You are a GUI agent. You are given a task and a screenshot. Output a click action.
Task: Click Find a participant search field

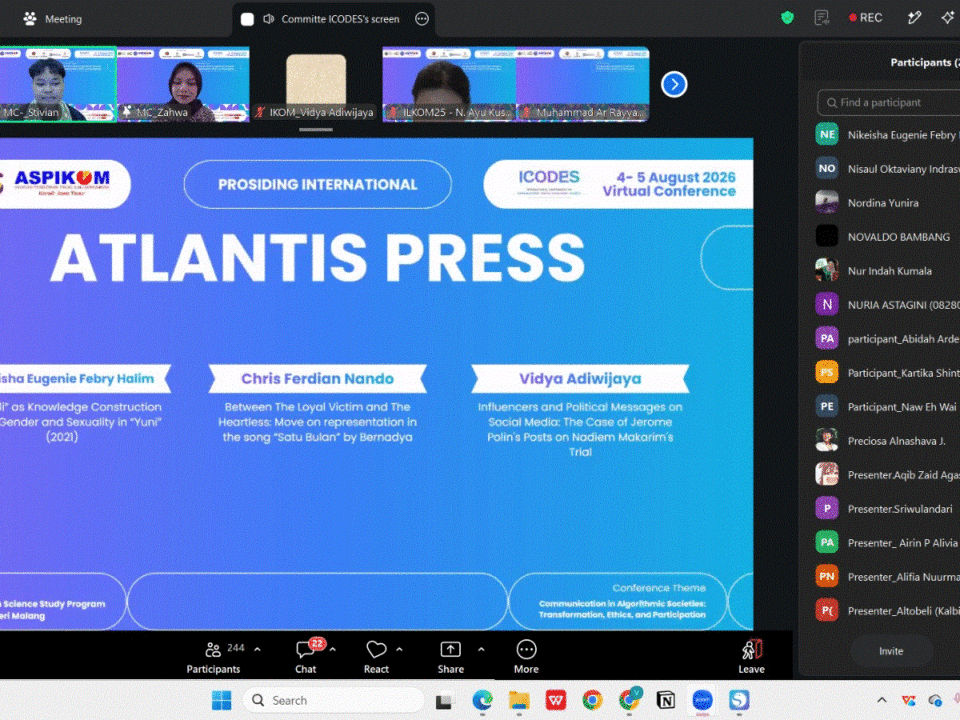888,102
